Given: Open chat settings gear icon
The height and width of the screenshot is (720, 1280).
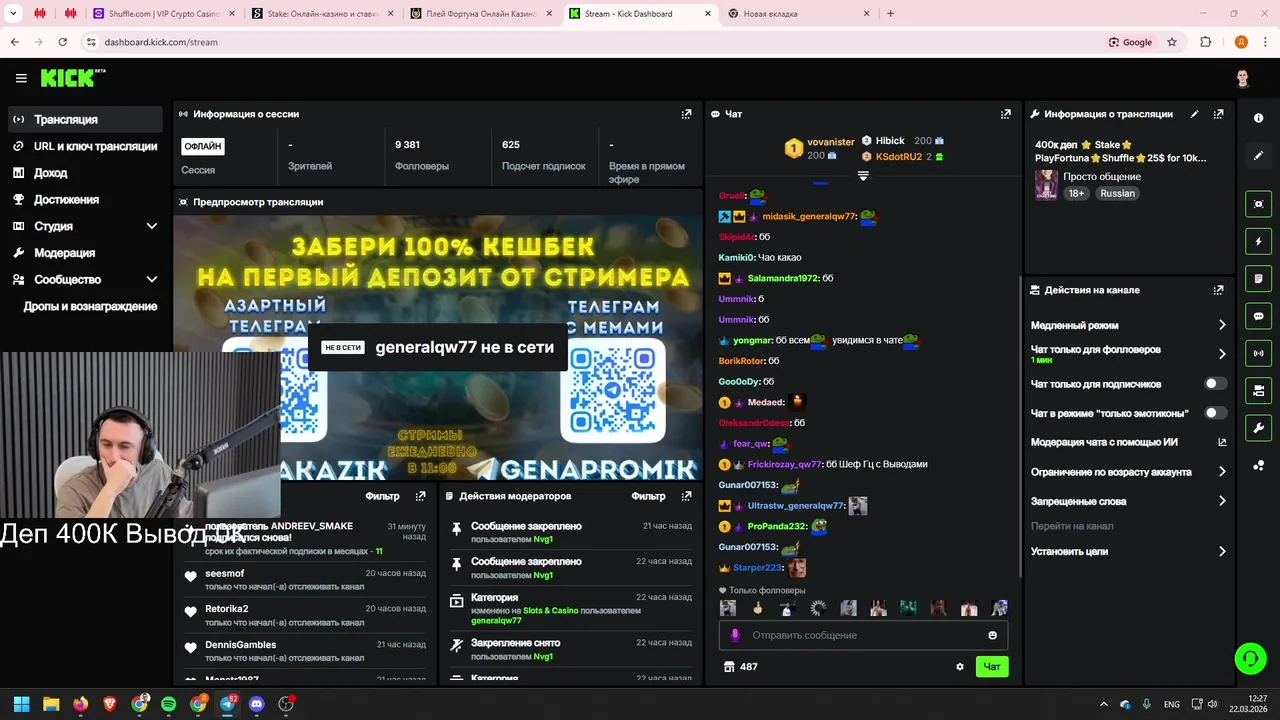Looking at the screenshot, I should 960,667.
